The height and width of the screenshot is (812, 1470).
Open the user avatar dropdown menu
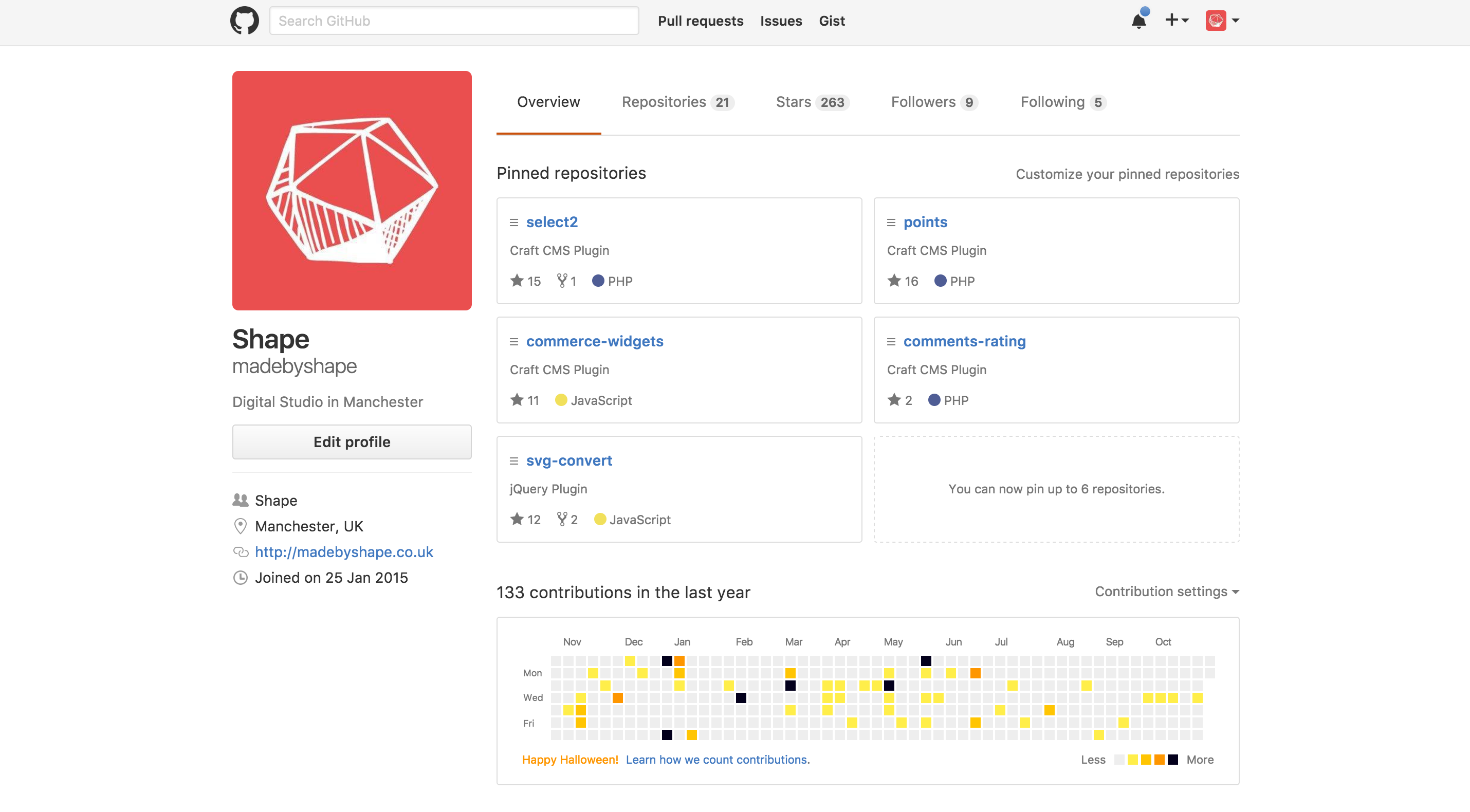(1222, 21)
